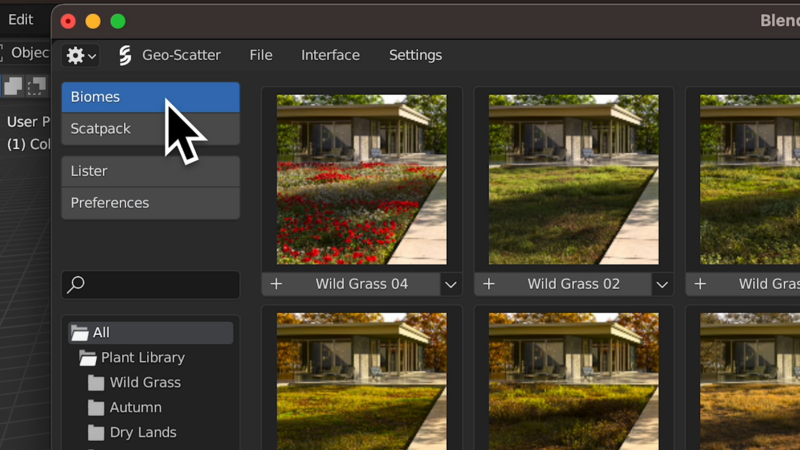
Task: Click the Geo-Scatter S logo icon
Action: (125, 55)
